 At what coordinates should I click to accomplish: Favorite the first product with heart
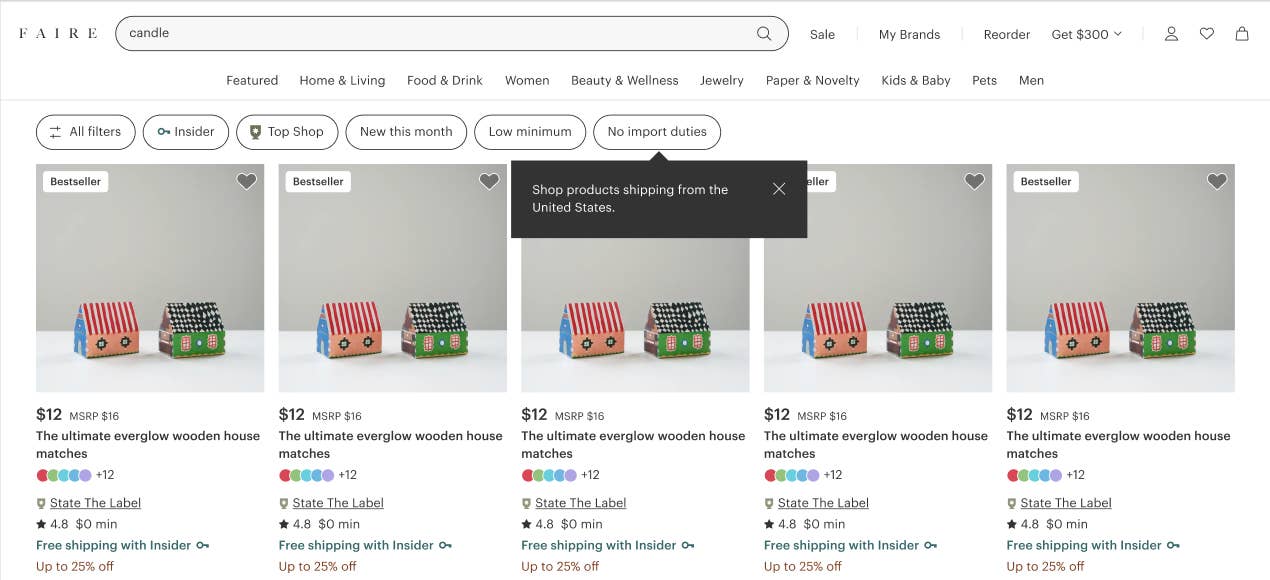coord(246,181)
